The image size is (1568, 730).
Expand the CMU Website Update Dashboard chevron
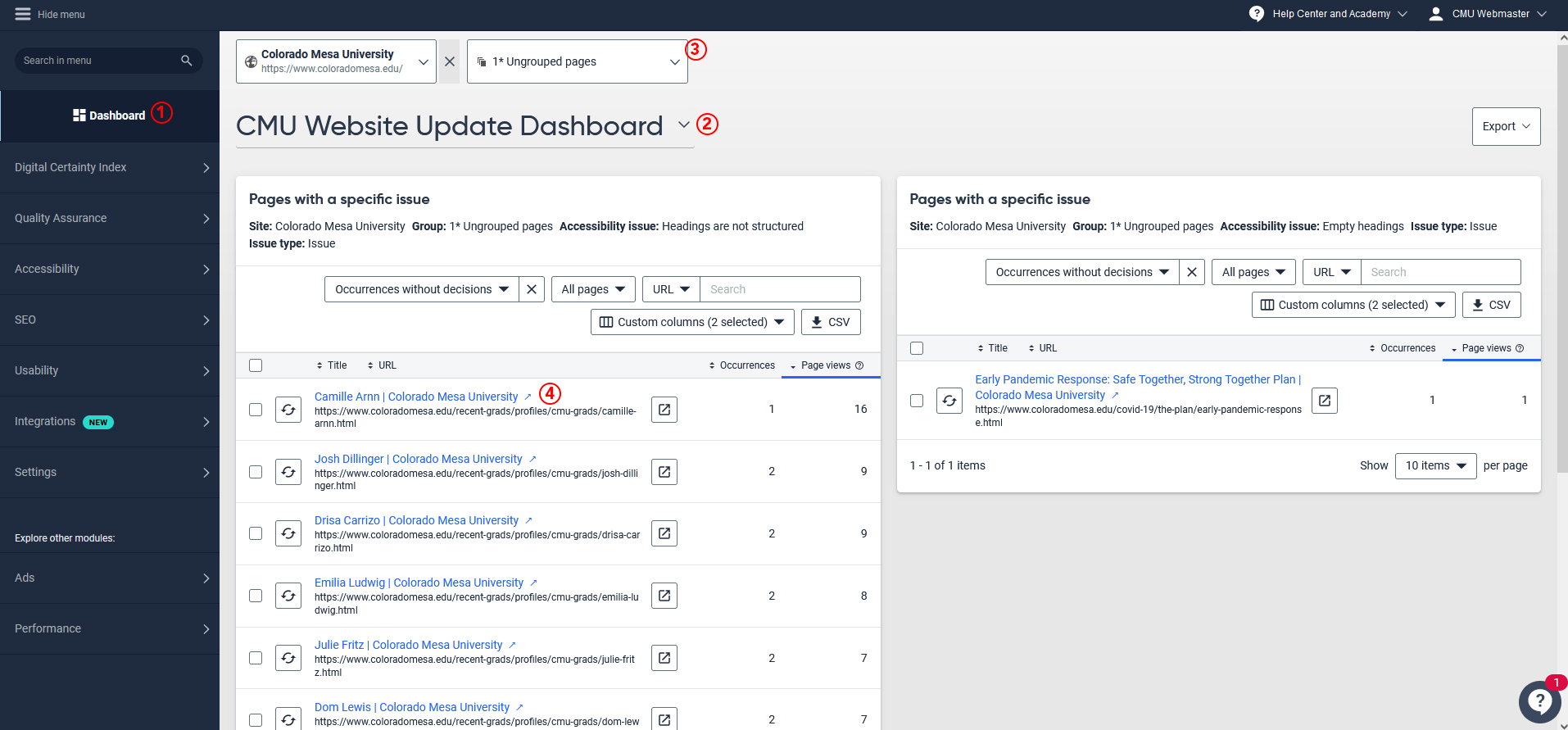[683, 125]
